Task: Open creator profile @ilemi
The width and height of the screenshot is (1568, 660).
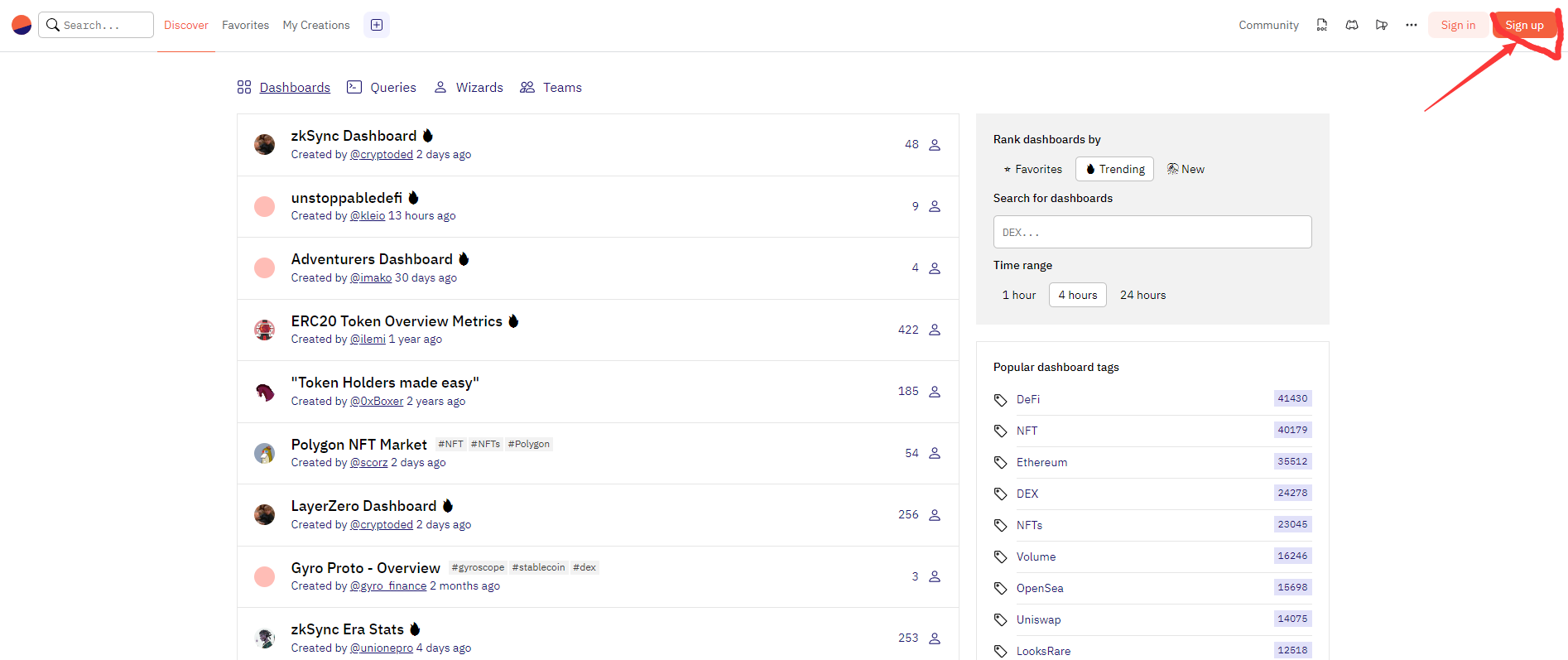Action: click(x=368, y=340)
